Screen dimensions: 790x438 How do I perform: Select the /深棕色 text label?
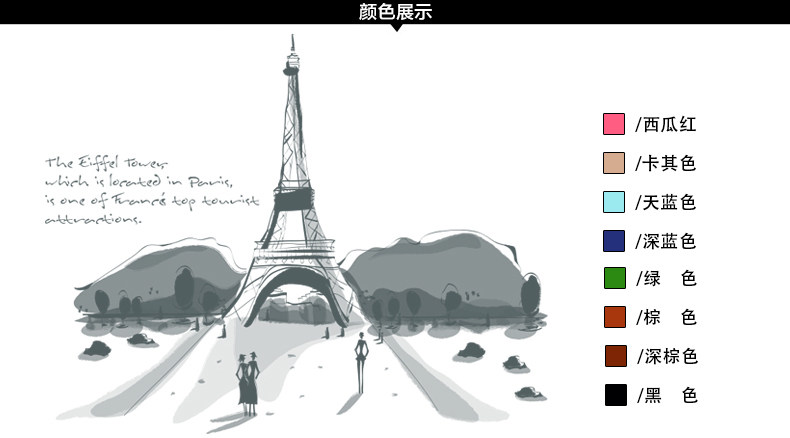[666, 356]
